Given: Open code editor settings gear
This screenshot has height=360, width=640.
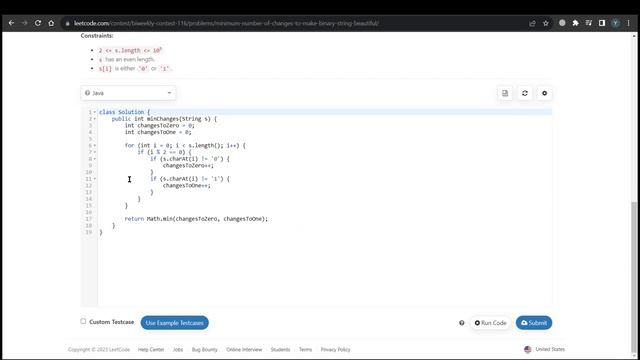Looking at the screenshot, I should click(x=544, y=93).
